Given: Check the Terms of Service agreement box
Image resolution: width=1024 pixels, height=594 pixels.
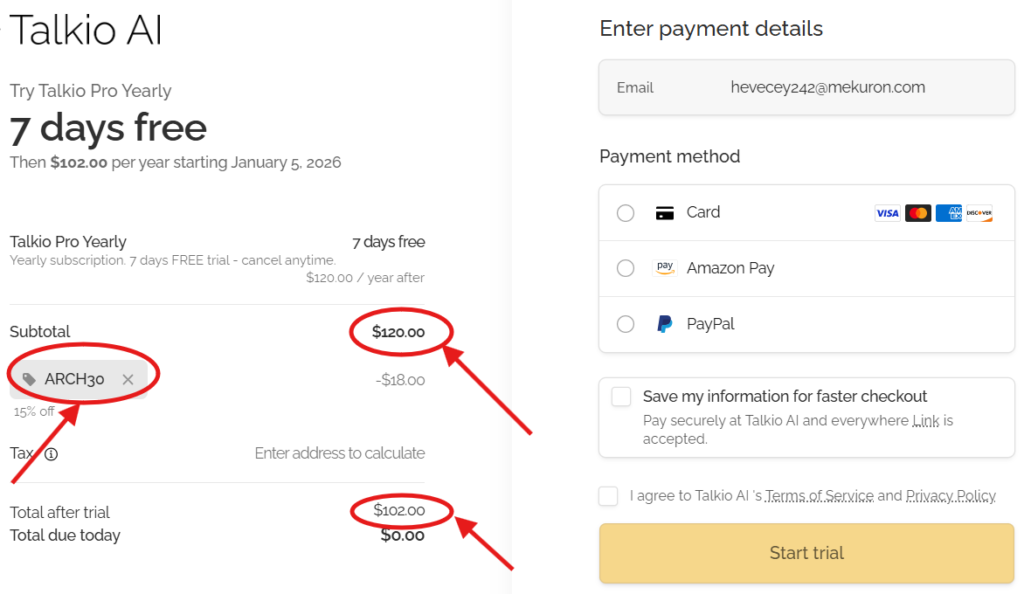Looking at the screenshot, I should (607, 495).
